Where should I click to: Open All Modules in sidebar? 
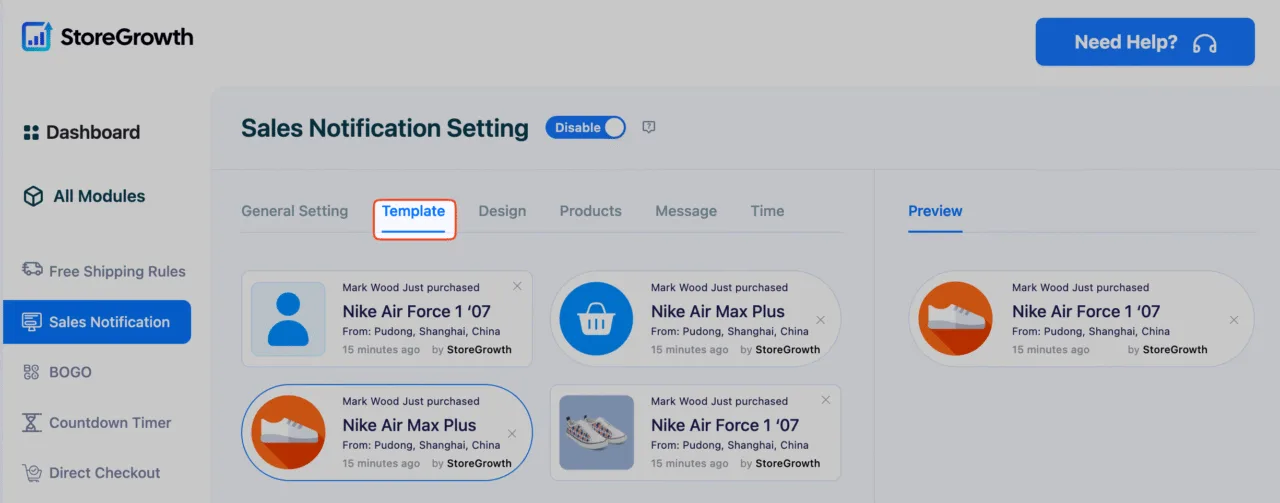pyautogui.click(x=84, y=196)
